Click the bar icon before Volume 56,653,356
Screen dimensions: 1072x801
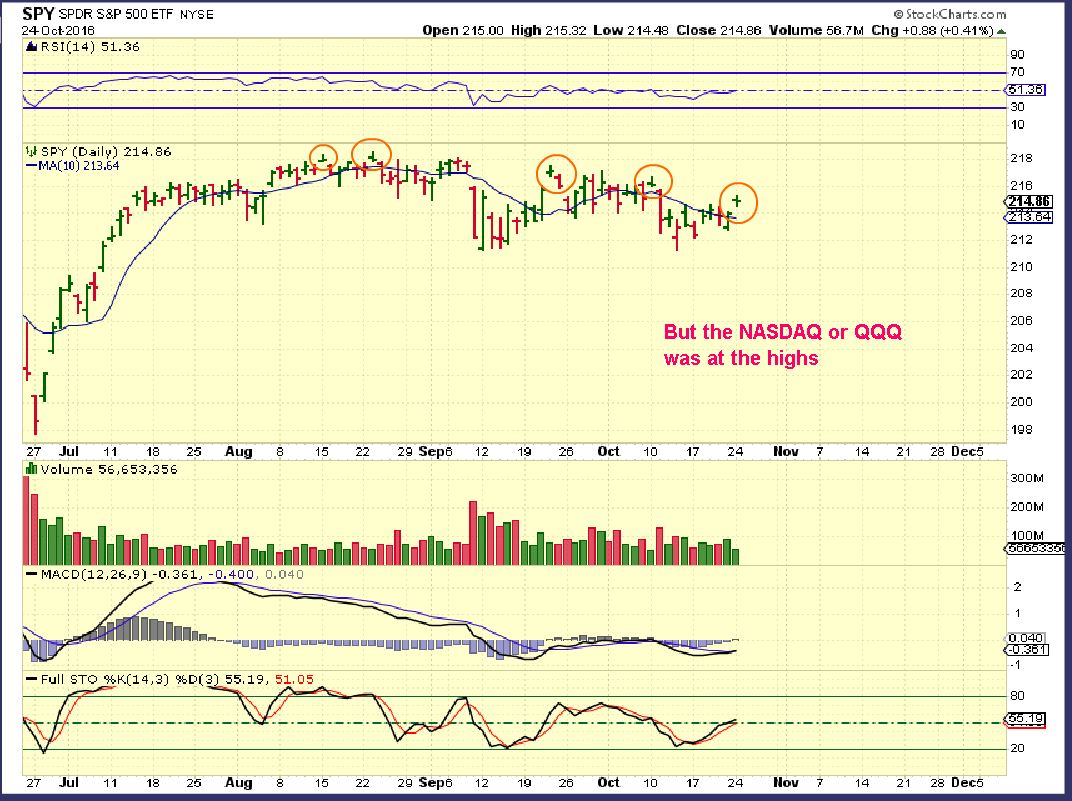pos(31,469)
